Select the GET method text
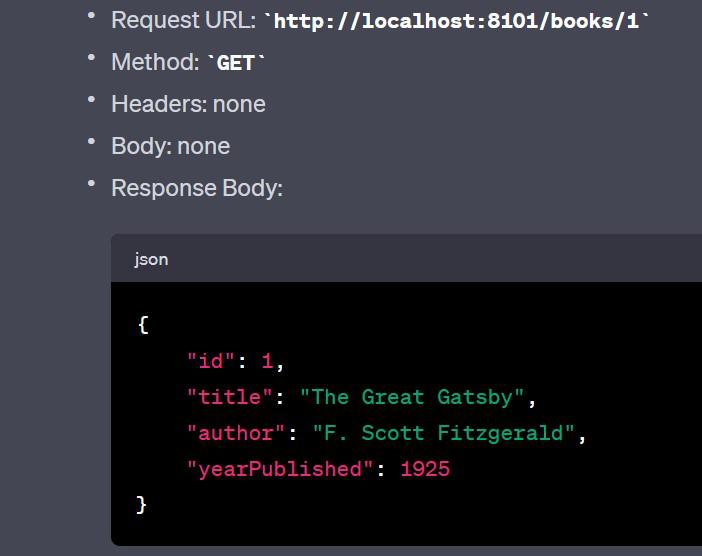The image size is (702, 556). 236,63
